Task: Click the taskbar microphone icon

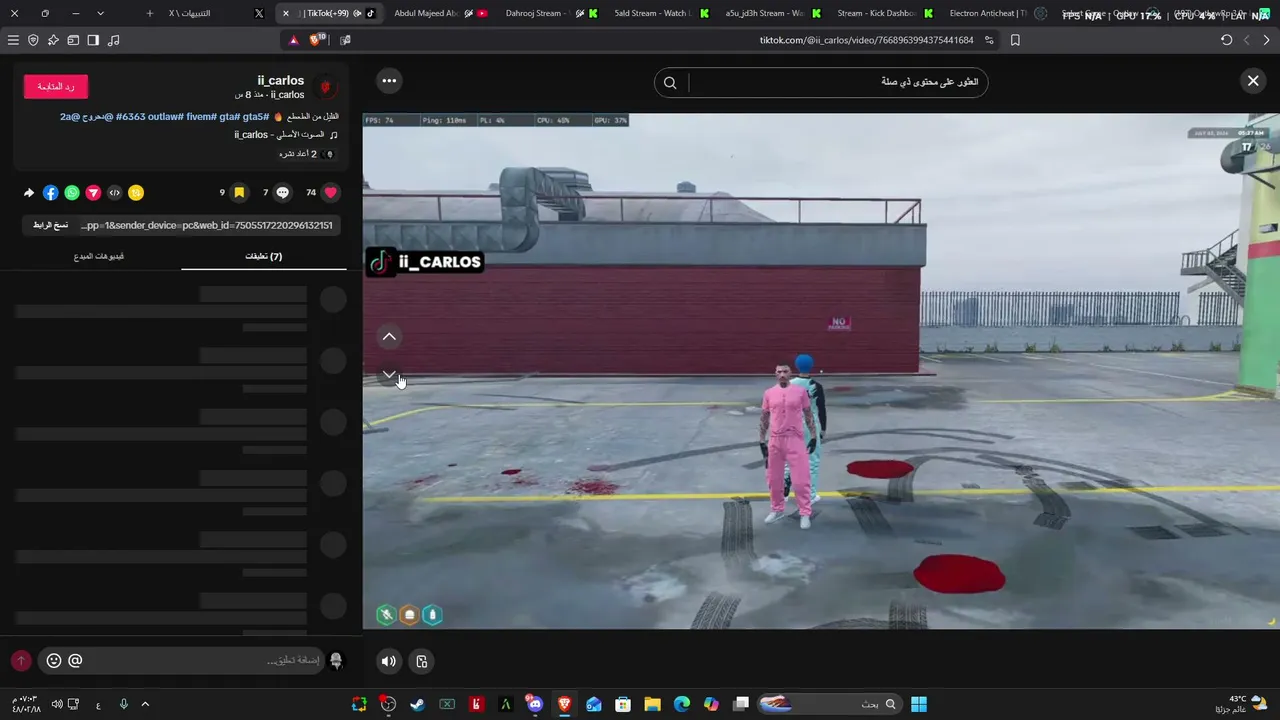Action: [x=124, y=704]
